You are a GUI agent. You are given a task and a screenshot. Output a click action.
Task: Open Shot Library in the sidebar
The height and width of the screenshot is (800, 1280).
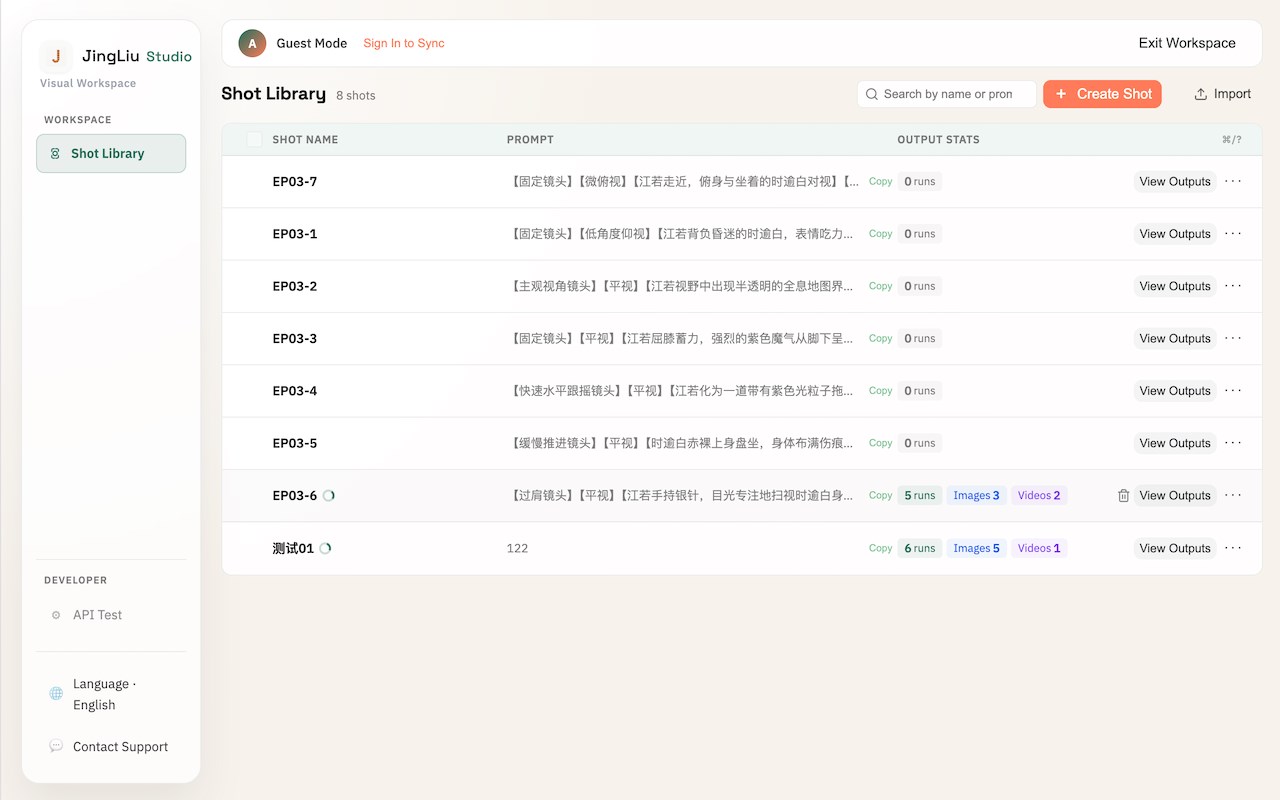pyautogui.click(x=111, y=153)
